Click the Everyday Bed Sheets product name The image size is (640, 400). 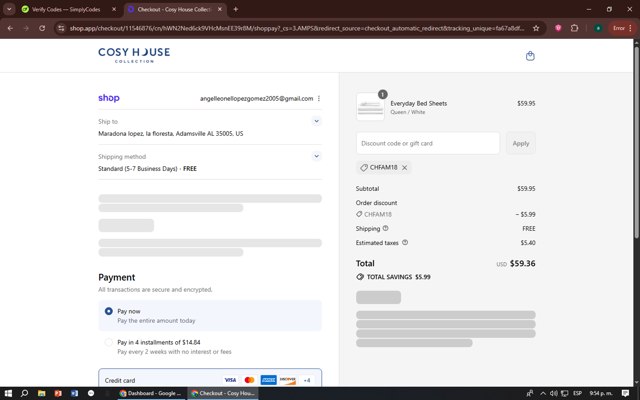pyautogui.click(x=418, y=103)
